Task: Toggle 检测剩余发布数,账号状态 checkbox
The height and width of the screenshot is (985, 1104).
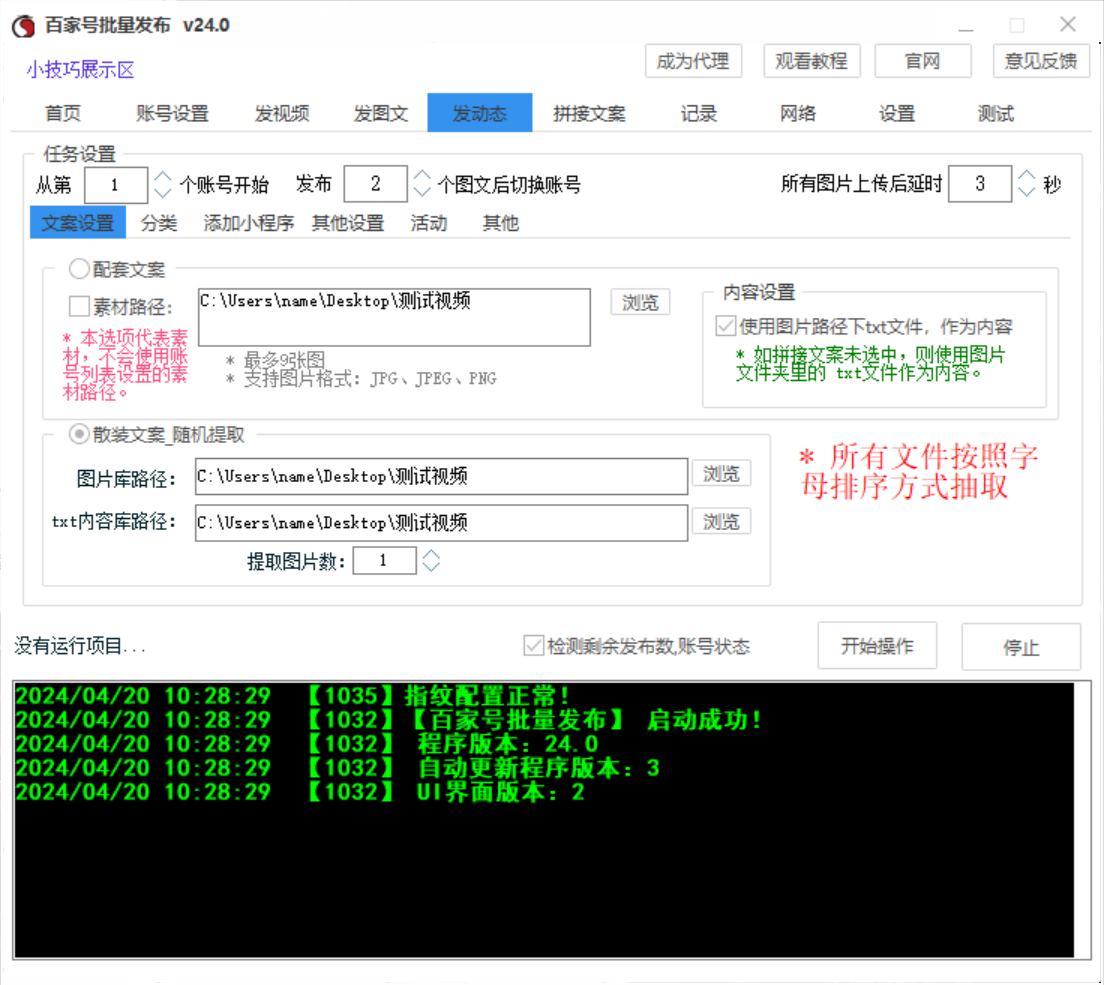Action: click(x=534, y=646)
